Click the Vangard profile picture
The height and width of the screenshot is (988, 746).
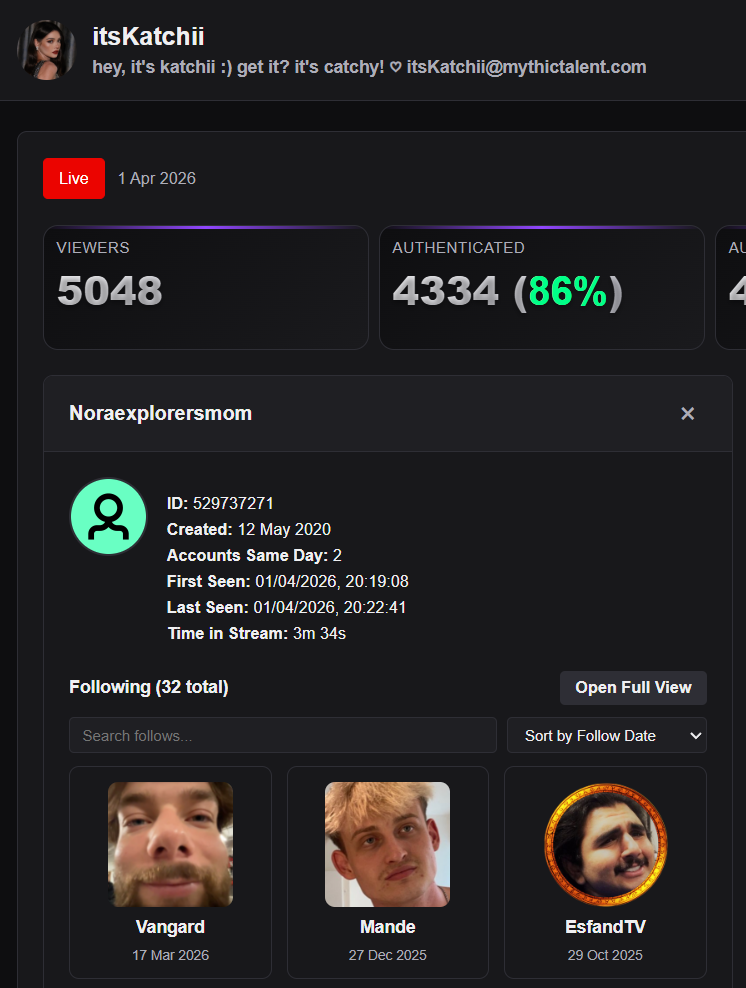[x=170, y=844]
